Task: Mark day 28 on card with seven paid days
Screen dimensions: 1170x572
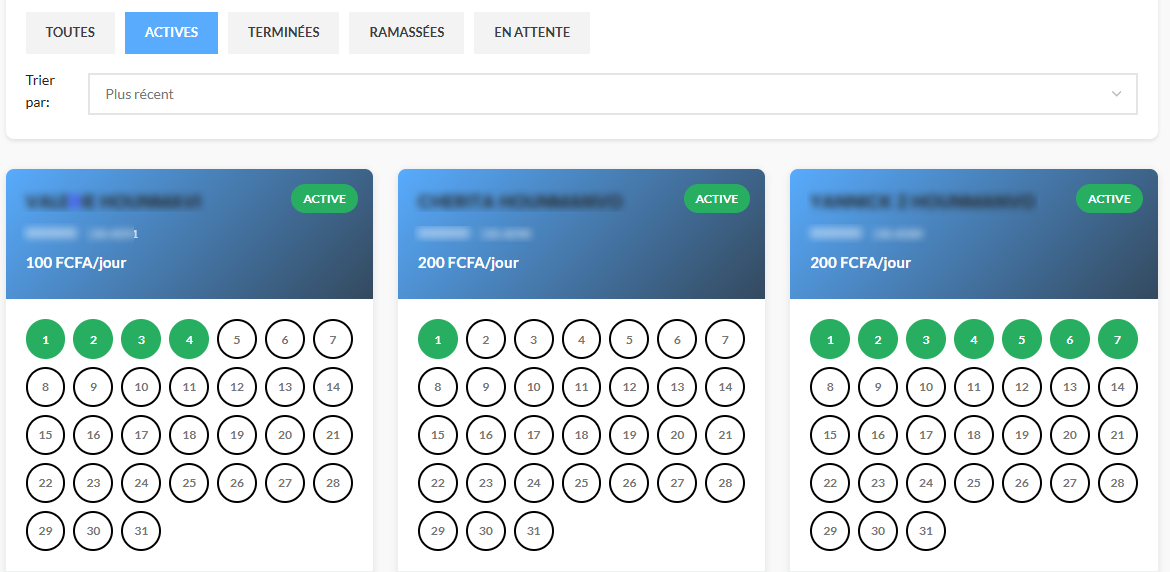Action: 1117,483
